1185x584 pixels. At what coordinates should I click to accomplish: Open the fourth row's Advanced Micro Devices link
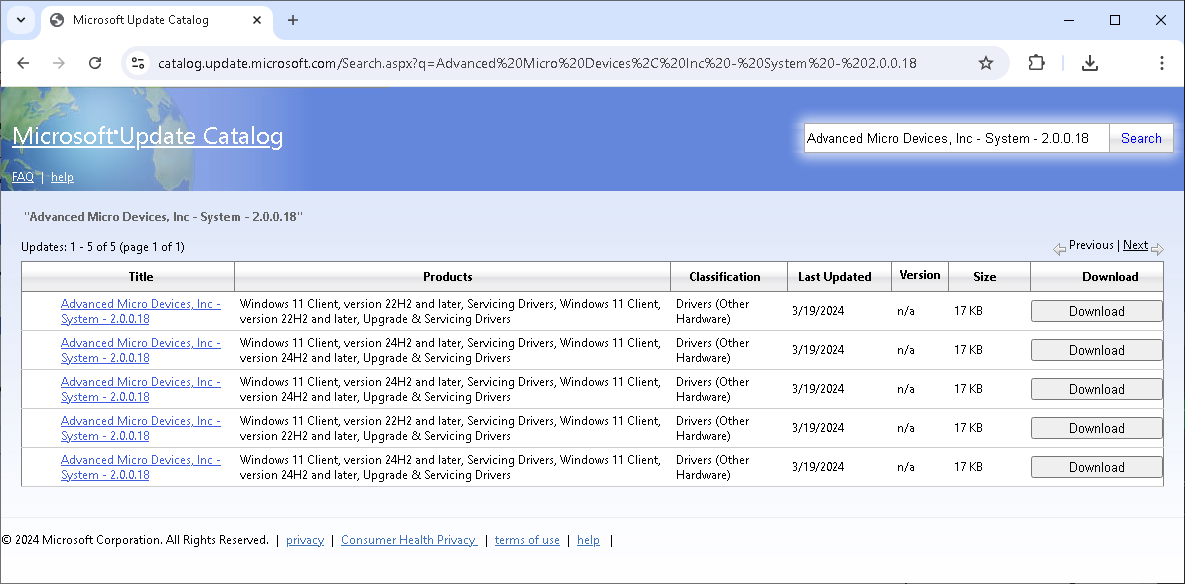[141, 428]
